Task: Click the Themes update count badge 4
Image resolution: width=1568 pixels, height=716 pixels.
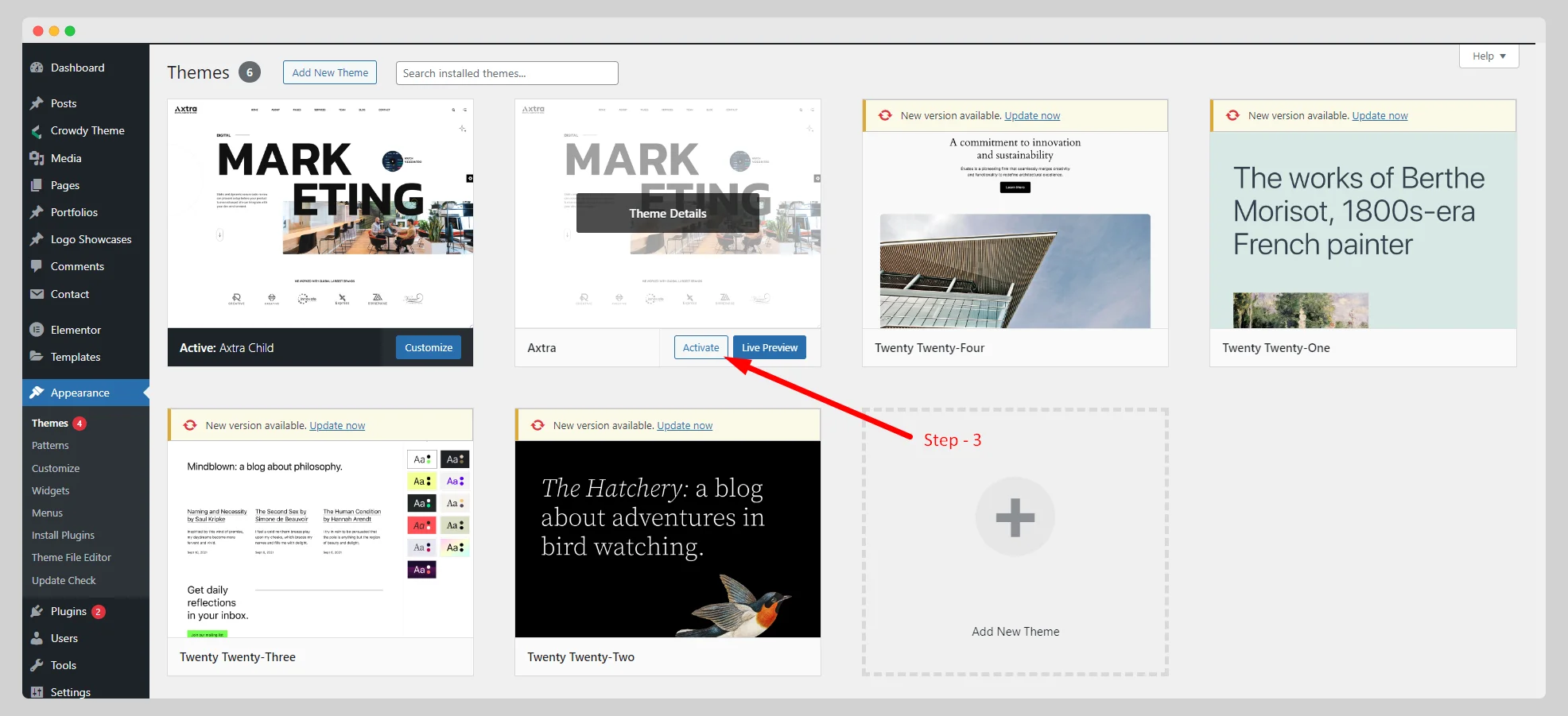Action: (x=80, y=424)
